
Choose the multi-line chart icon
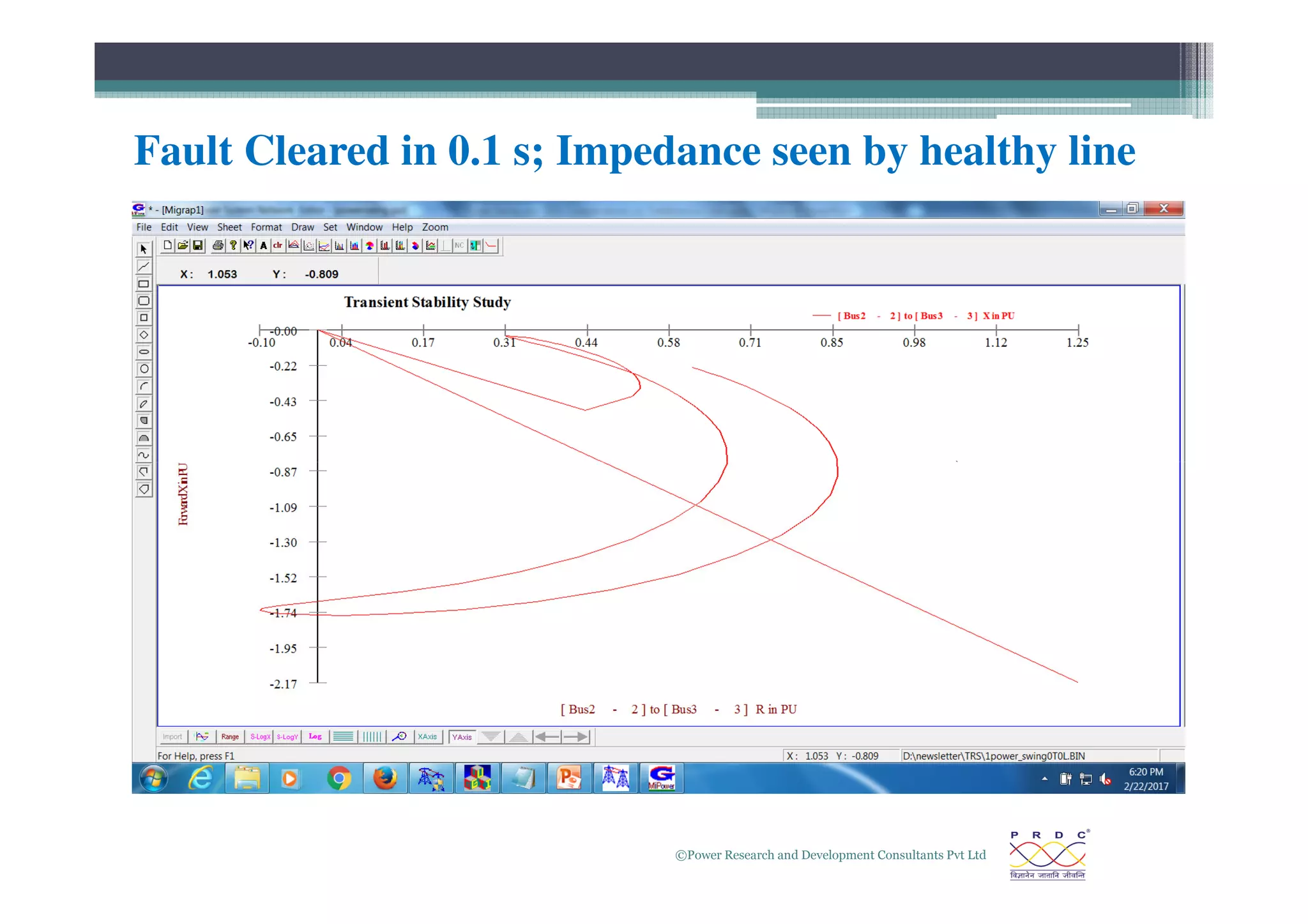[324, 246]
